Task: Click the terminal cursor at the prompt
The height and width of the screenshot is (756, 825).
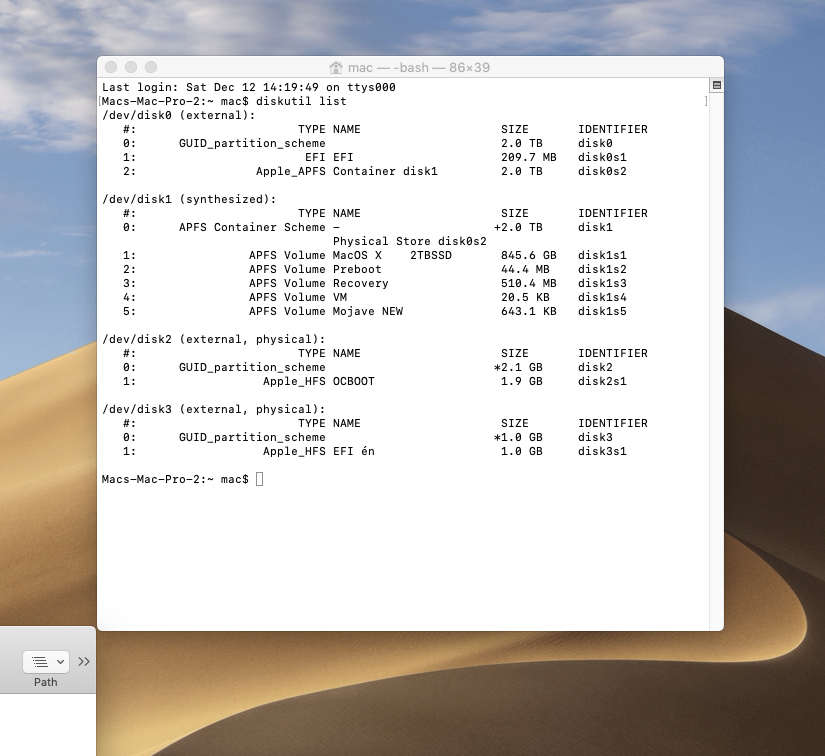Action: pos(259,479)
